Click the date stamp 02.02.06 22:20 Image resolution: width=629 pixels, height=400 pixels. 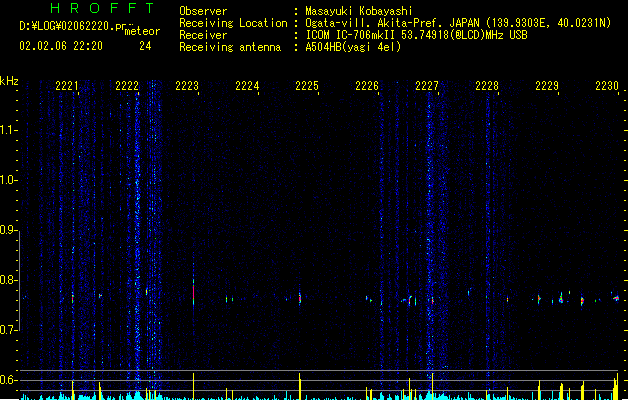[x=61, y=46]
